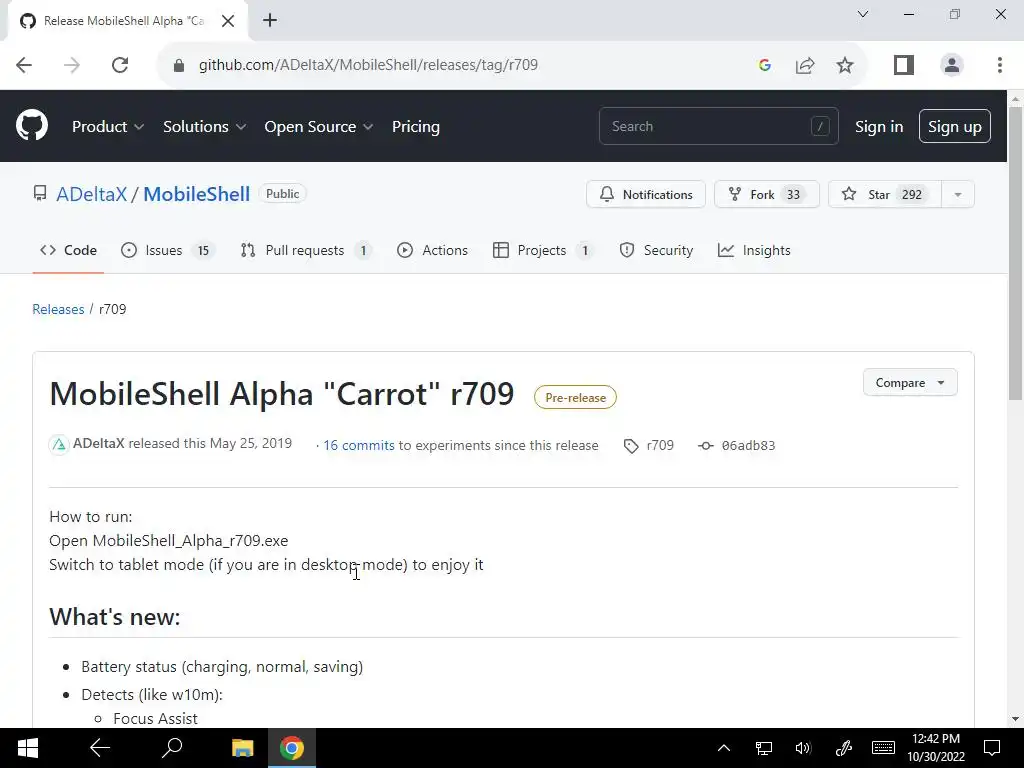The width and height of the screenshot is (1024, 768).
Task: Open the touch keyboard icon
Action: pos(883,748)
